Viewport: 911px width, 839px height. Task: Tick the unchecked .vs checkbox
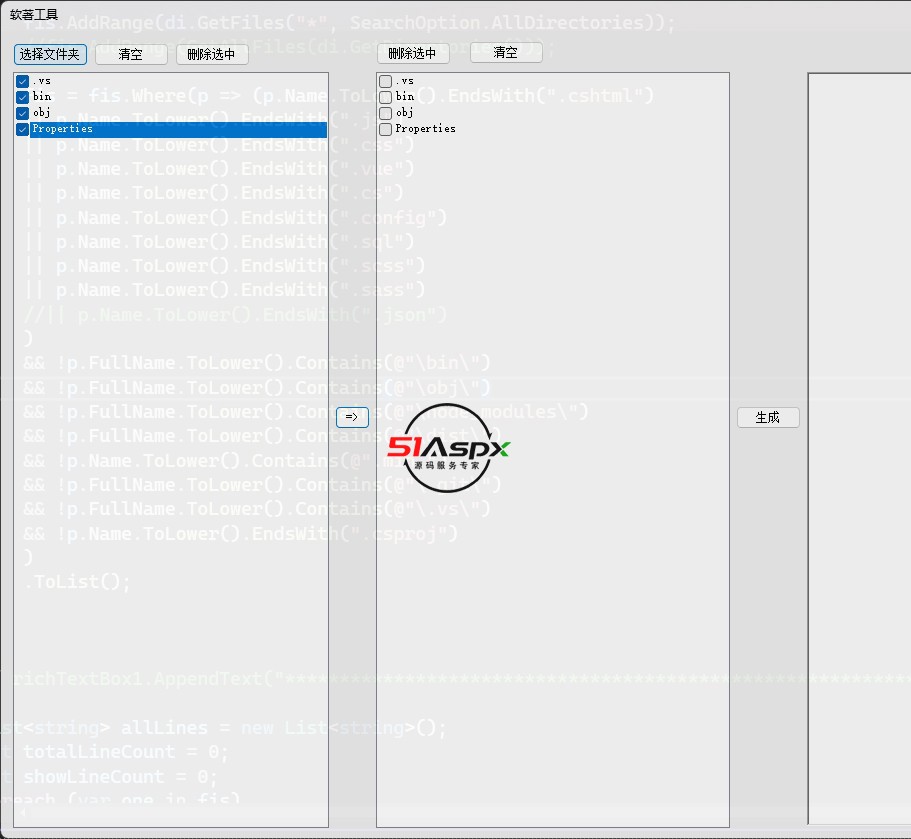[386, 81]
